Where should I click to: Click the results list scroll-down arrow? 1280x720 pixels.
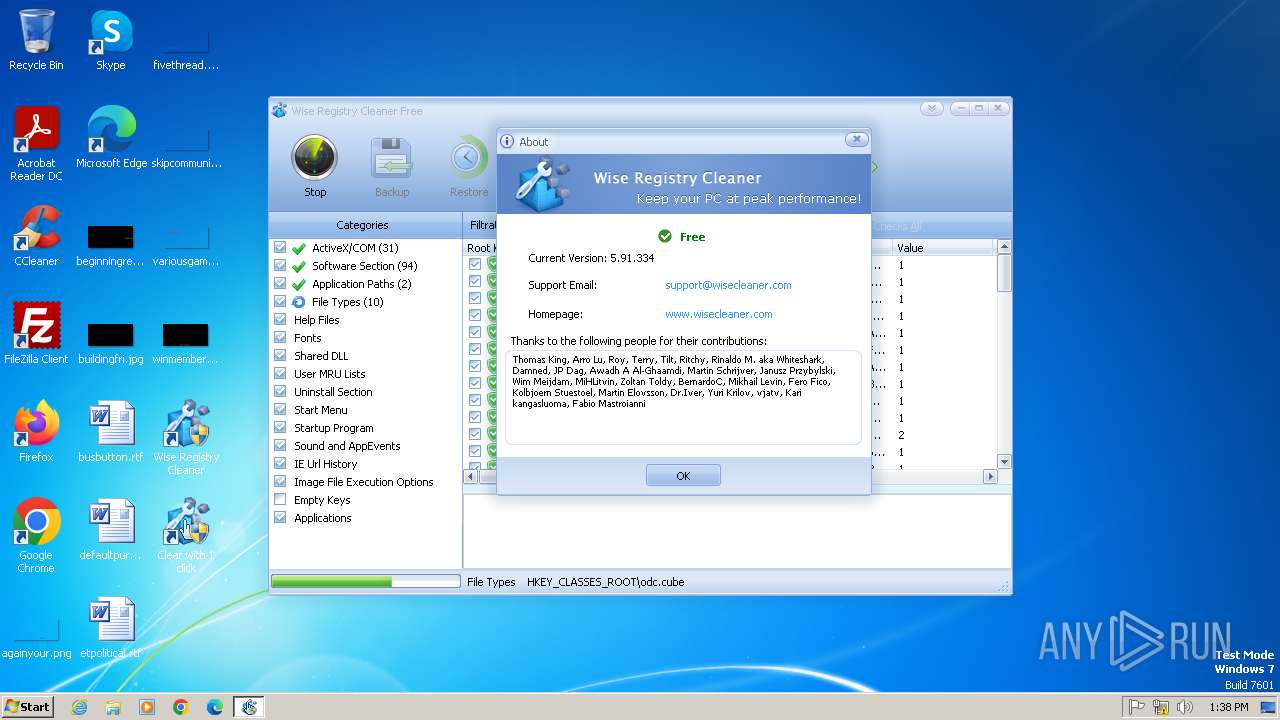pyautogui.click(x=1004, y=462)
